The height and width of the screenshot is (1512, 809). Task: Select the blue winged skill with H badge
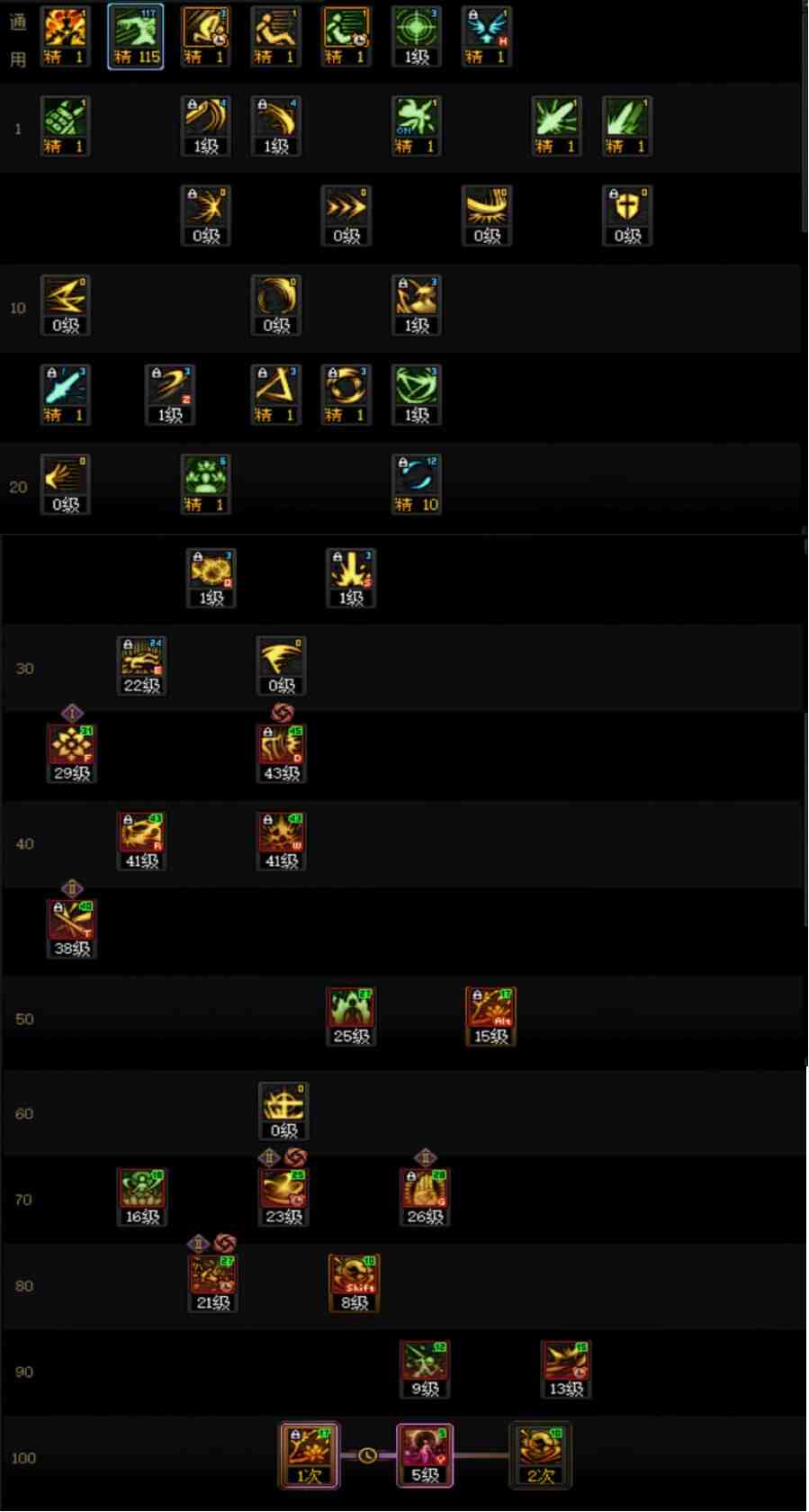pyautogui.click(x=486, y=36)
